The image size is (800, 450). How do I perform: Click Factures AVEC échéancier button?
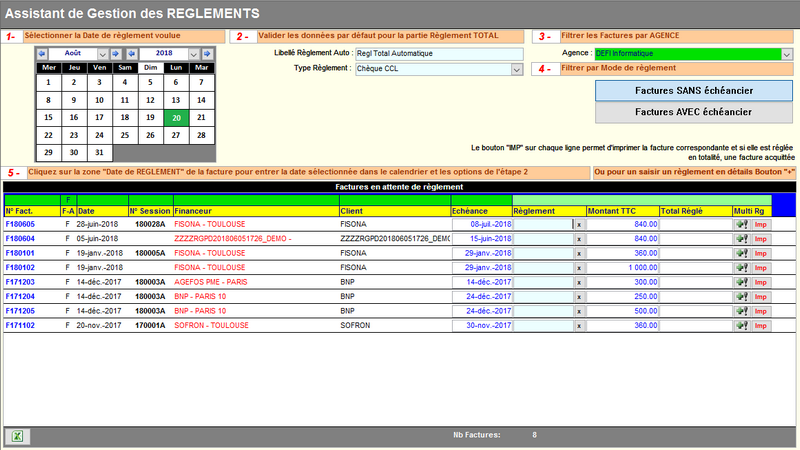pos(693,112)
